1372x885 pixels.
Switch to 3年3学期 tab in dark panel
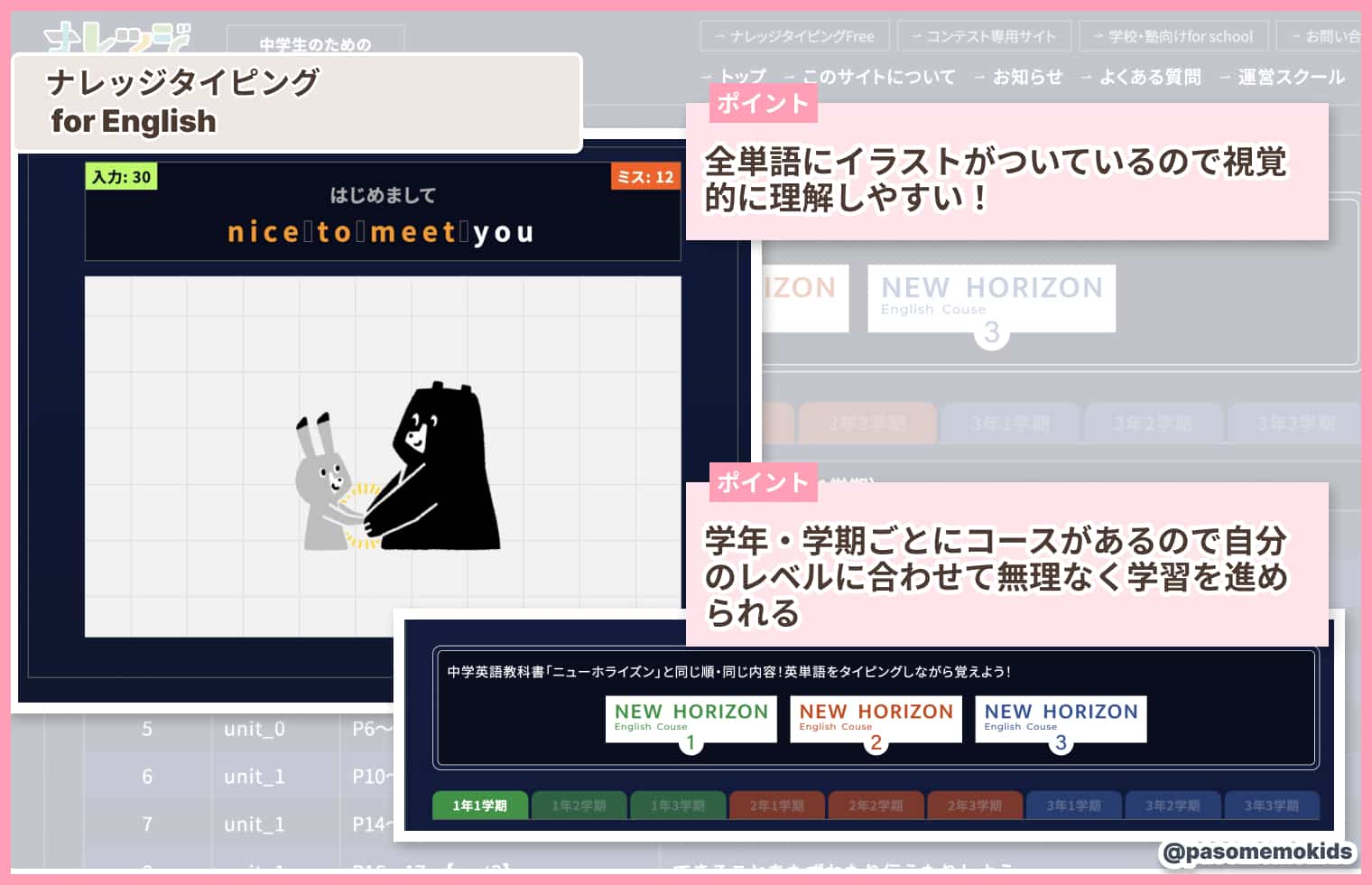[1271, 806]
